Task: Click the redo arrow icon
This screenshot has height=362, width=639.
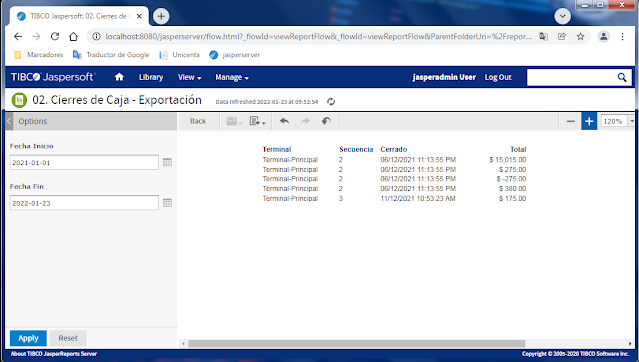Action: pos(305,121)
